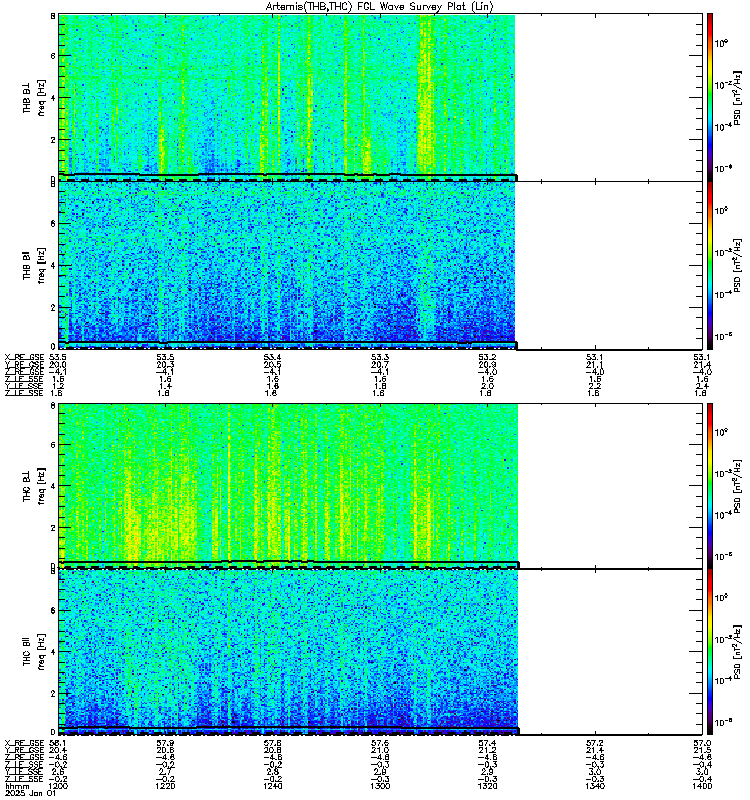Screen dimensions: 750x800
Task: Click the 1320 time tick label
Action: point(488,786)
